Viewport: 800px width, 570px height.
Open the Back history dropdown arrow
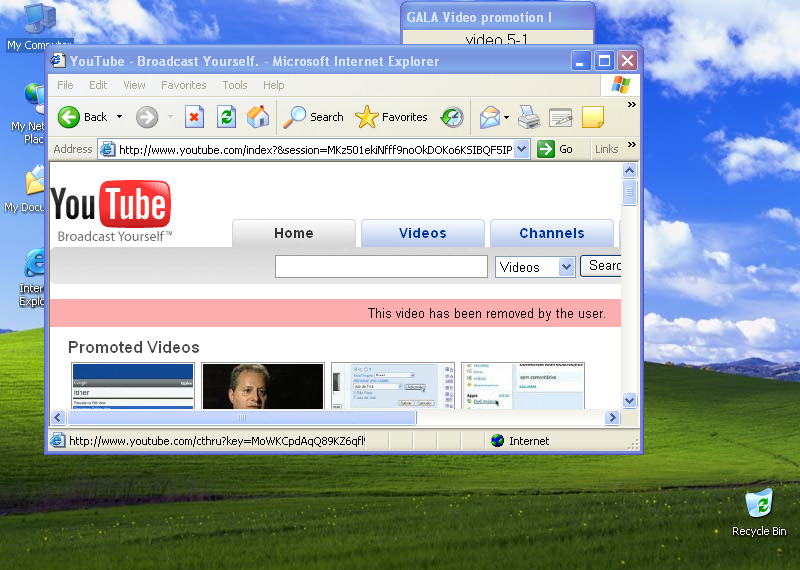[119, 117]
